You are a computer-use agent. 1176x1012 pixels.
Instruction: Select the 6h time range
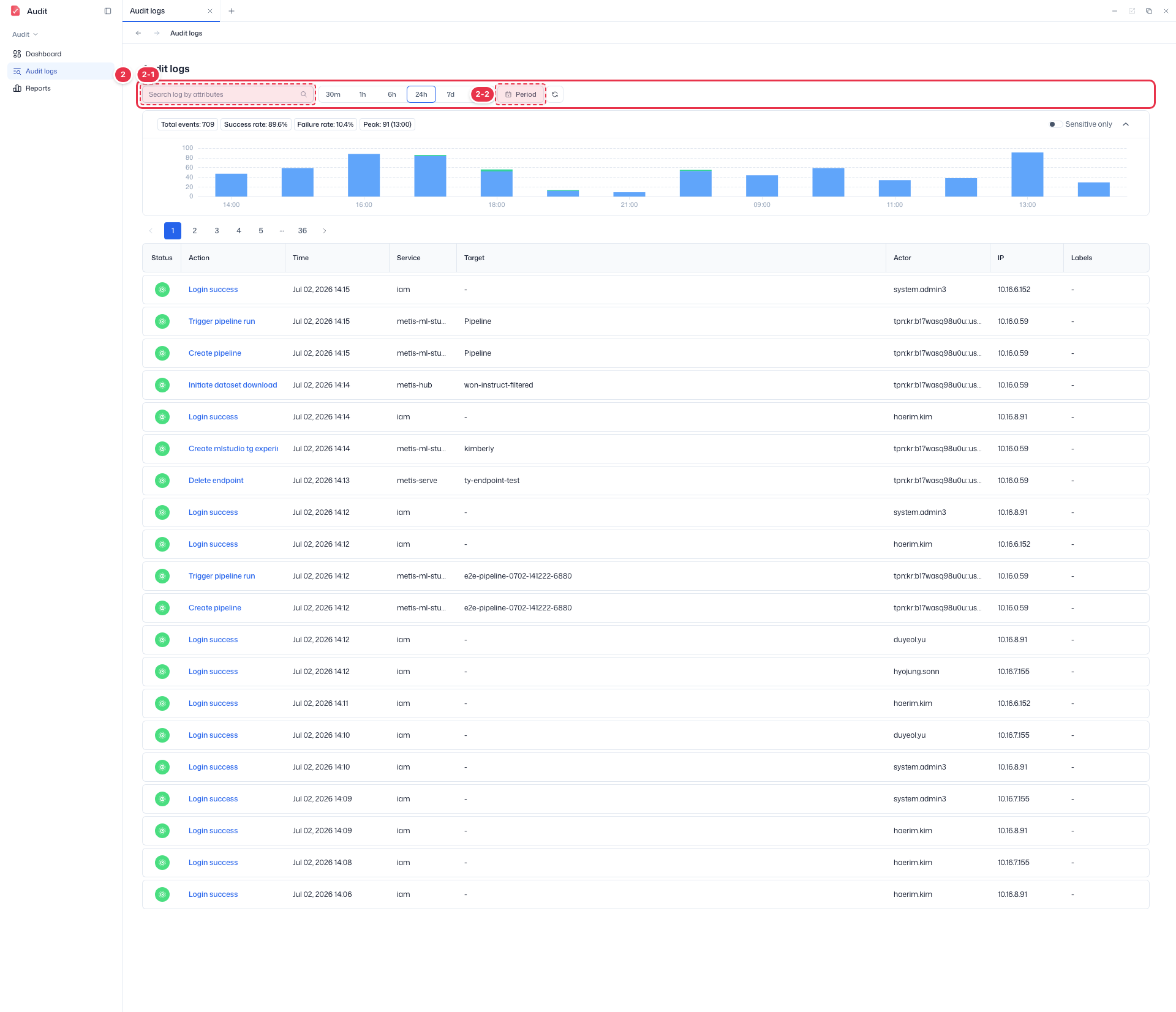392,94
